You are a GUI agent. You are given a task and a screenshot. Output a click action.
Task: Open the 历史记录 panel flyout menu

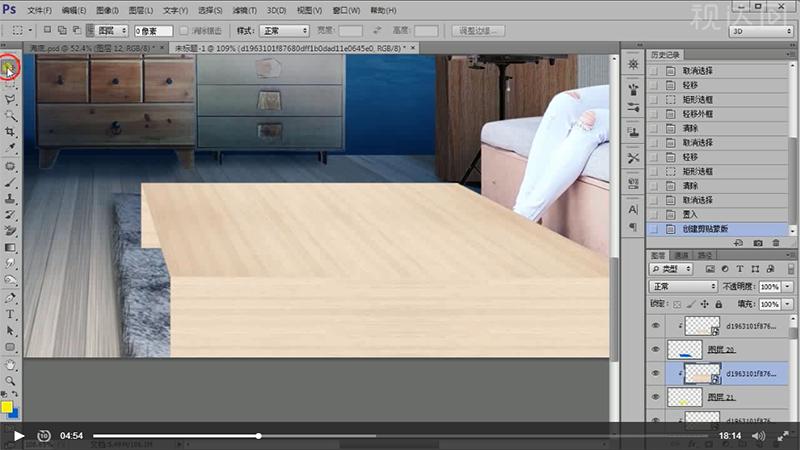791,54
